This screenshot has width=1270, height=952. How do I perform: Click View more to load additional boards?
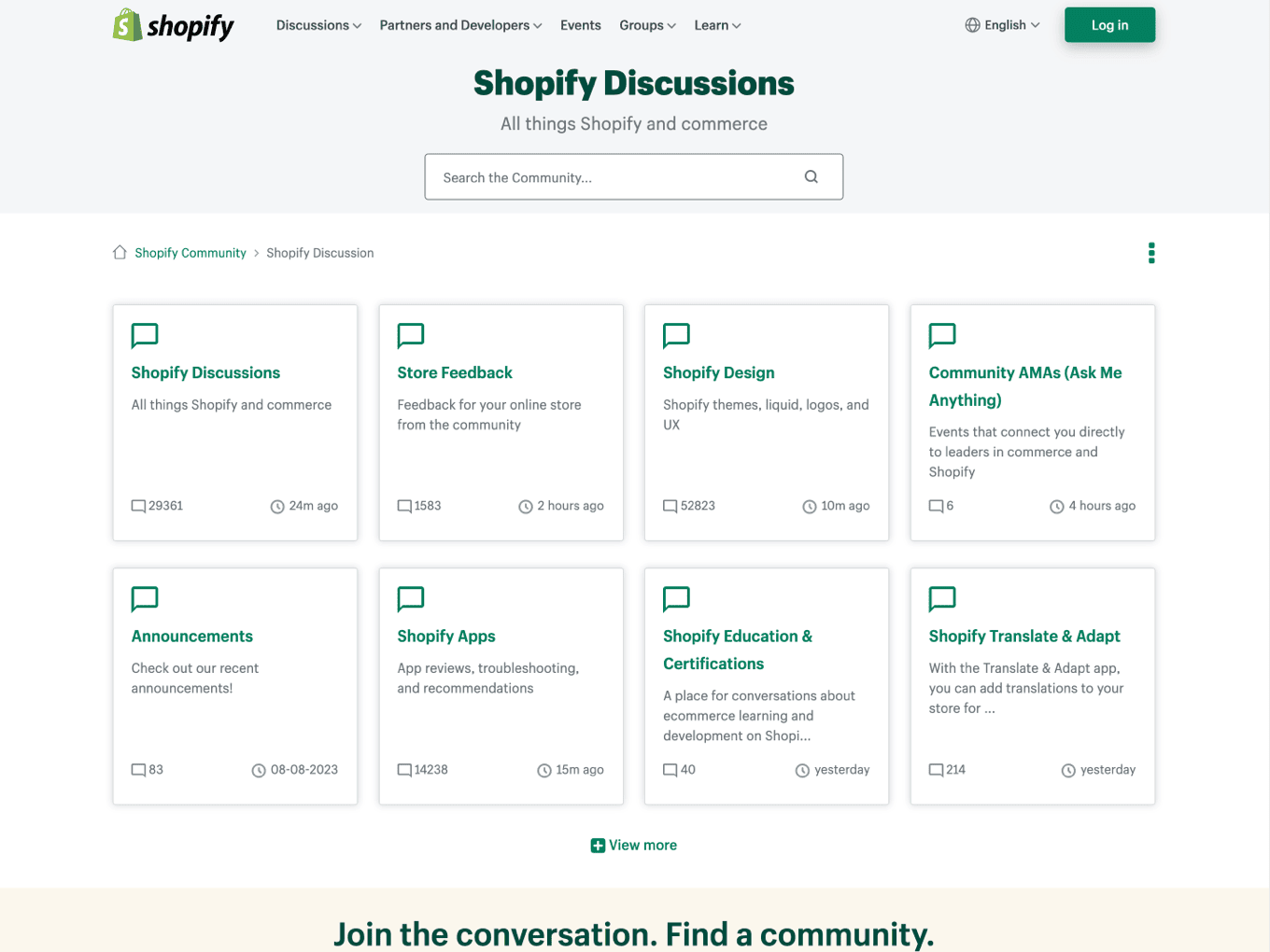[642, 845]
